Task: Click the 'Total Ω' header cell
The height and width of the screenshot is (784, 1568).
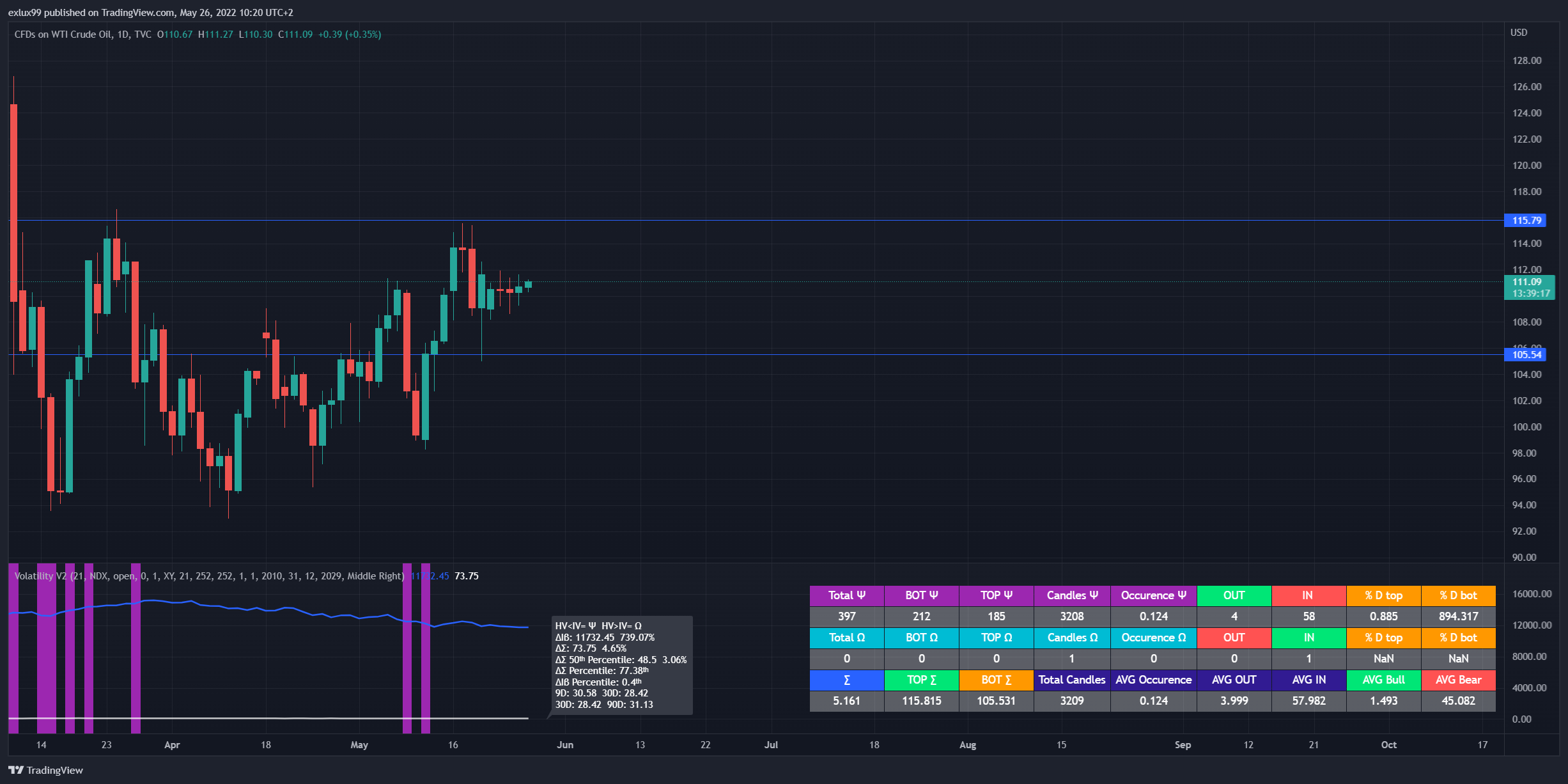Action: point(847,638)
